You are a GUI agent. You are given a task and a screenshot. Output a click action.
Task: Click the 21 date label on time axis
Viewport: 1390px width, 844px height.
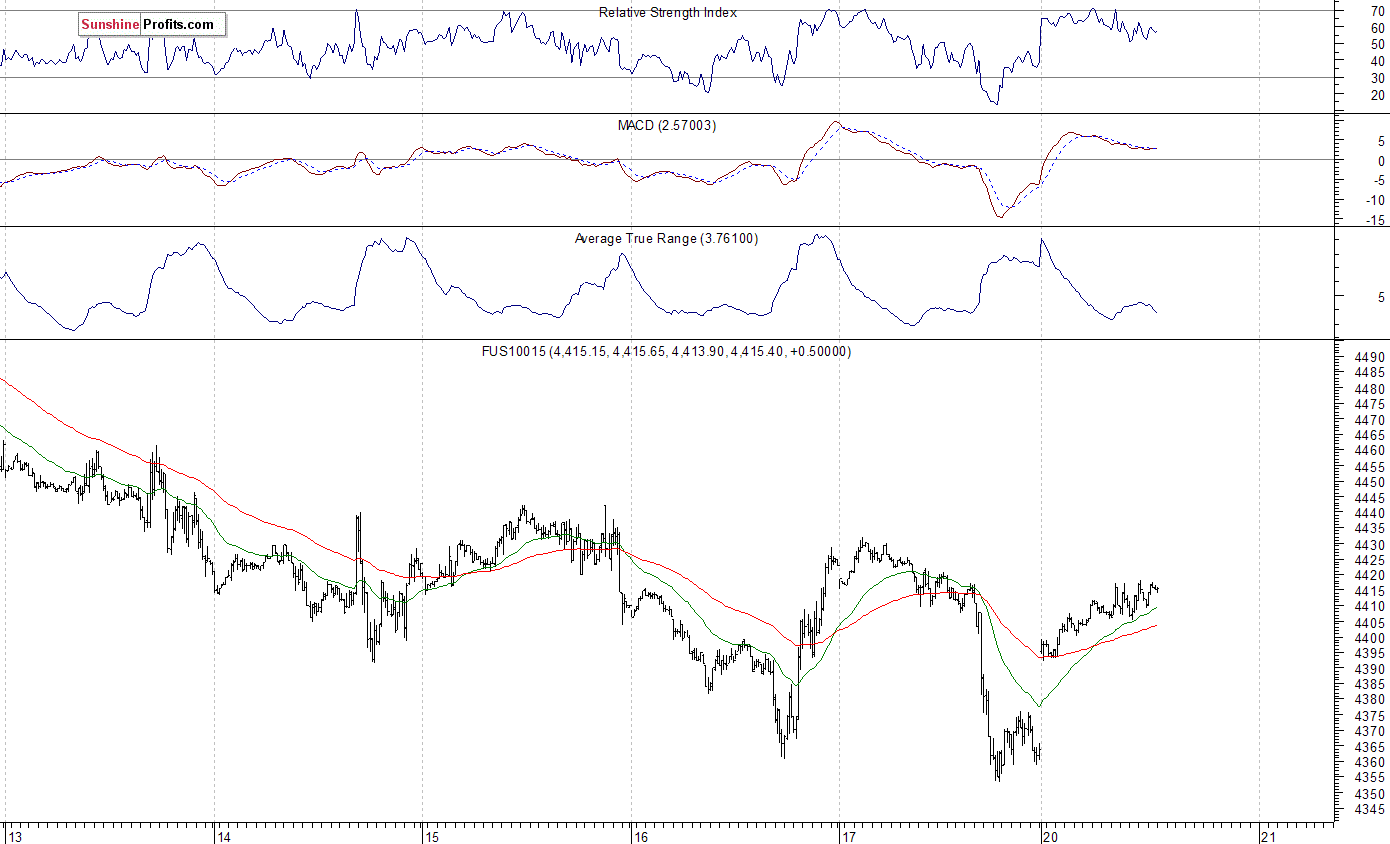[1268, 836]
